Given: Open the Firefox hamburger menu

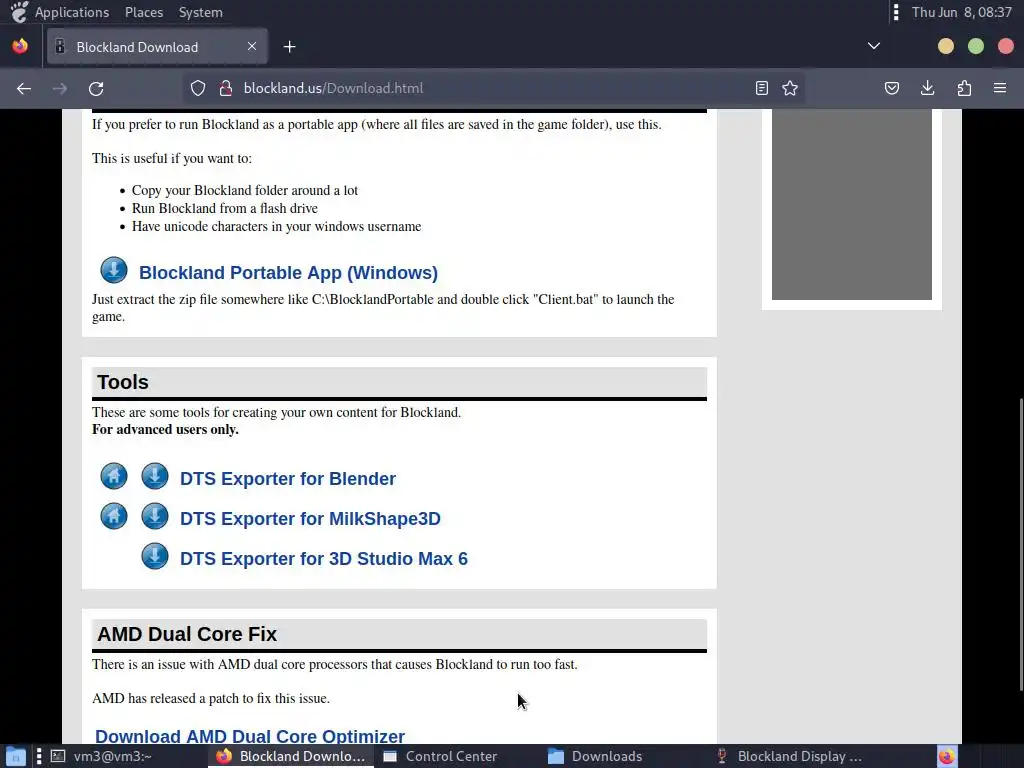Looking at the screenshot, I should click(x=1000, y=88).
